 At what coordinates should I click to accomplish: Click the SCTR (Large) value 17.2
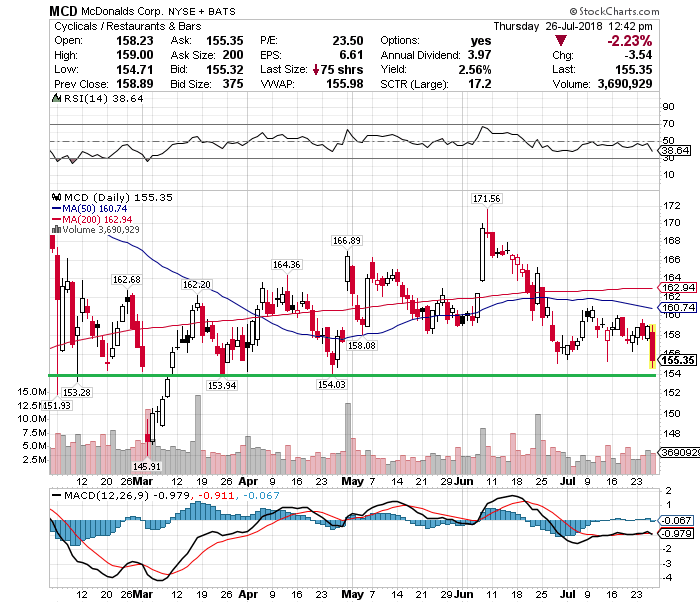click(480, 84)
